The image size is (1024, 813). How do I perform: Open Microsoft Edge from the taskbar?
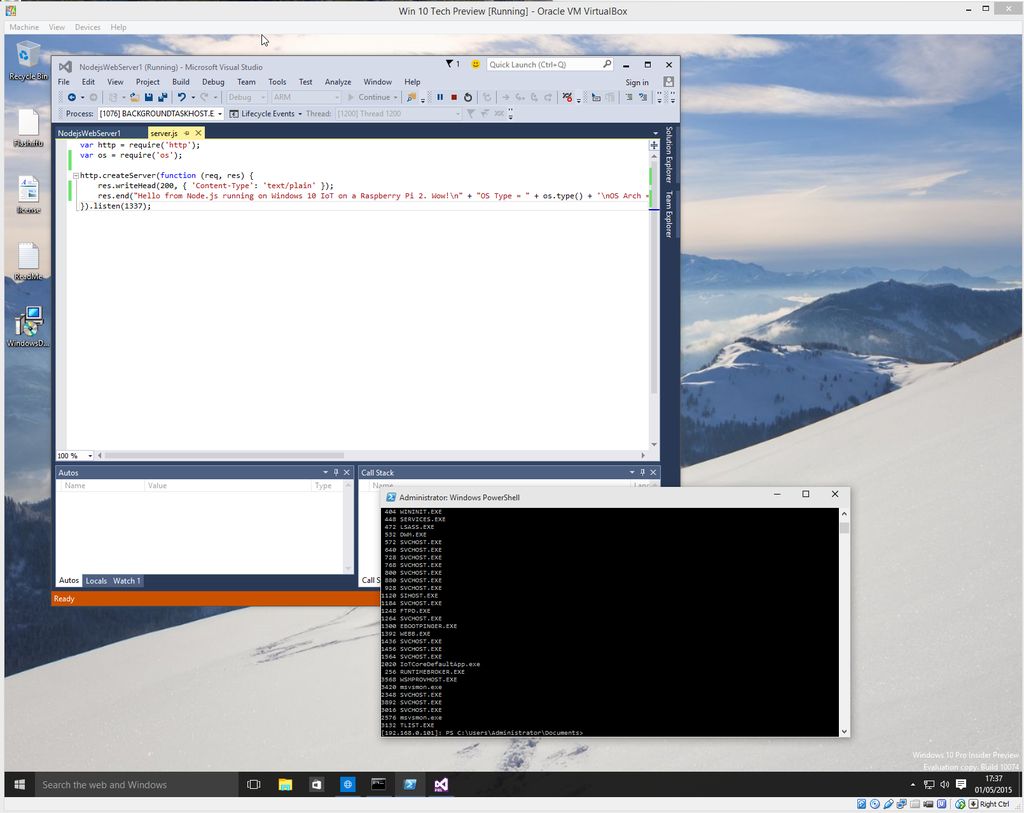347,785
